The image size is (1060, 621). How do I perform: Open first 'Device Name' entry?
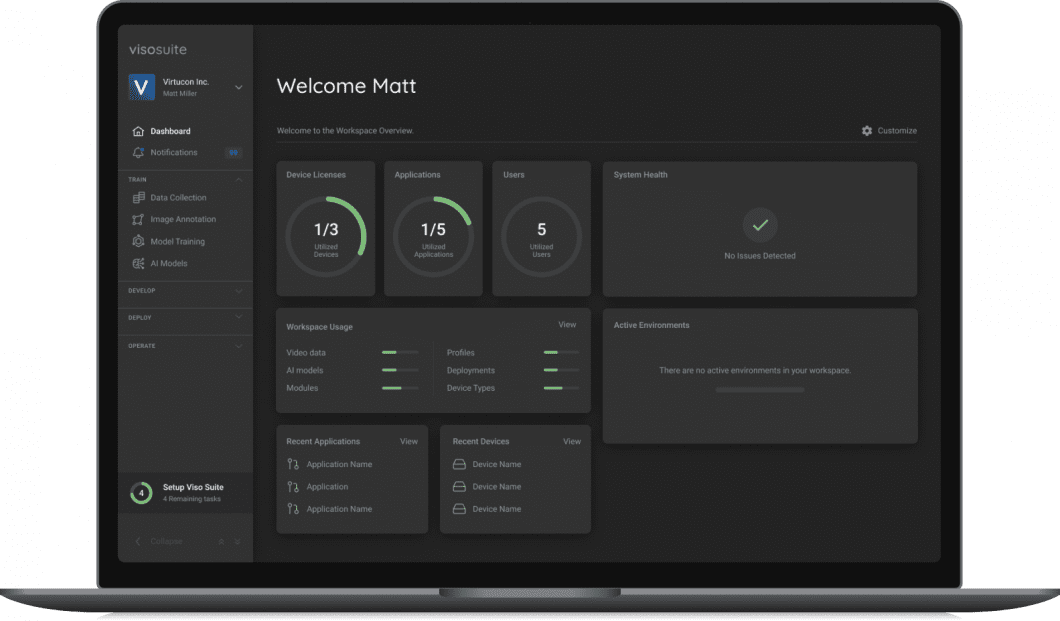pyautogui.click(x=497, y=464)
